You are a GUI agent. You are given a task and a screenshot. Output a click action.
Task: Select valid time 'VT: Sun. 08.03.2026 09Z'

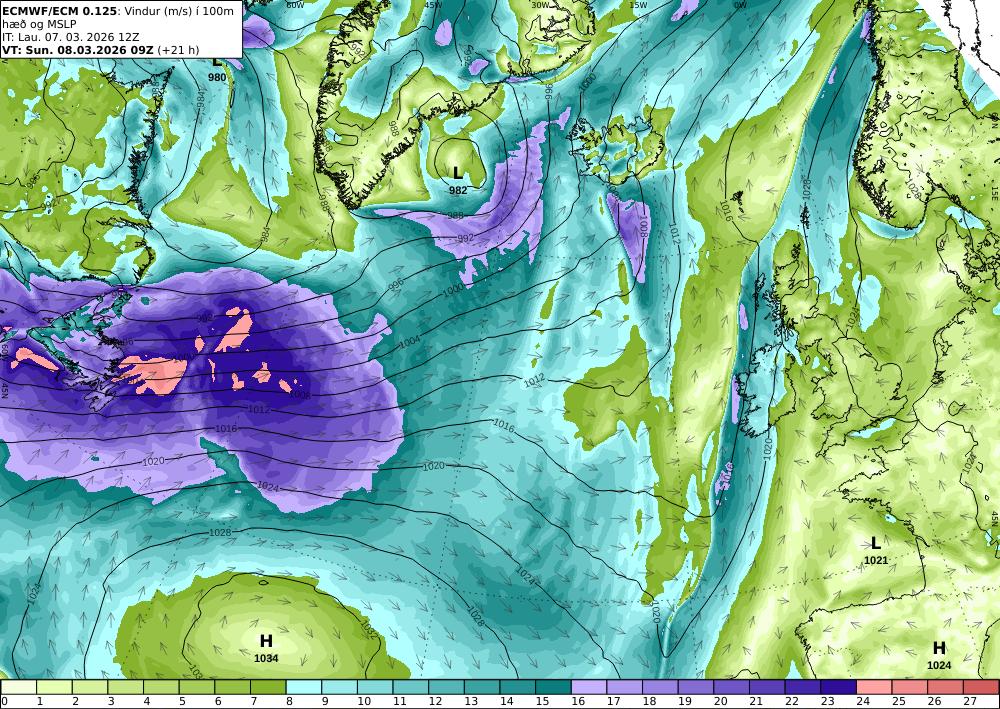pyautogui.click(x=77, y=50)
